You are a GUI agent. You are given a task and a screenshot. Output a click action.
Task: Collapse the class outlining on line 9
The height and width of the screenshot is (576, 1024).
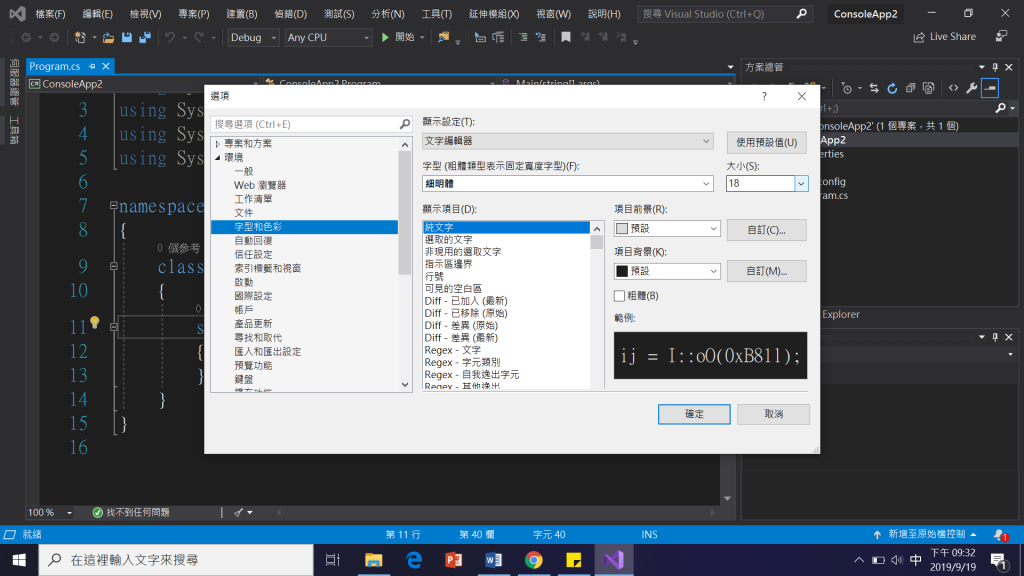coord(114,266)
